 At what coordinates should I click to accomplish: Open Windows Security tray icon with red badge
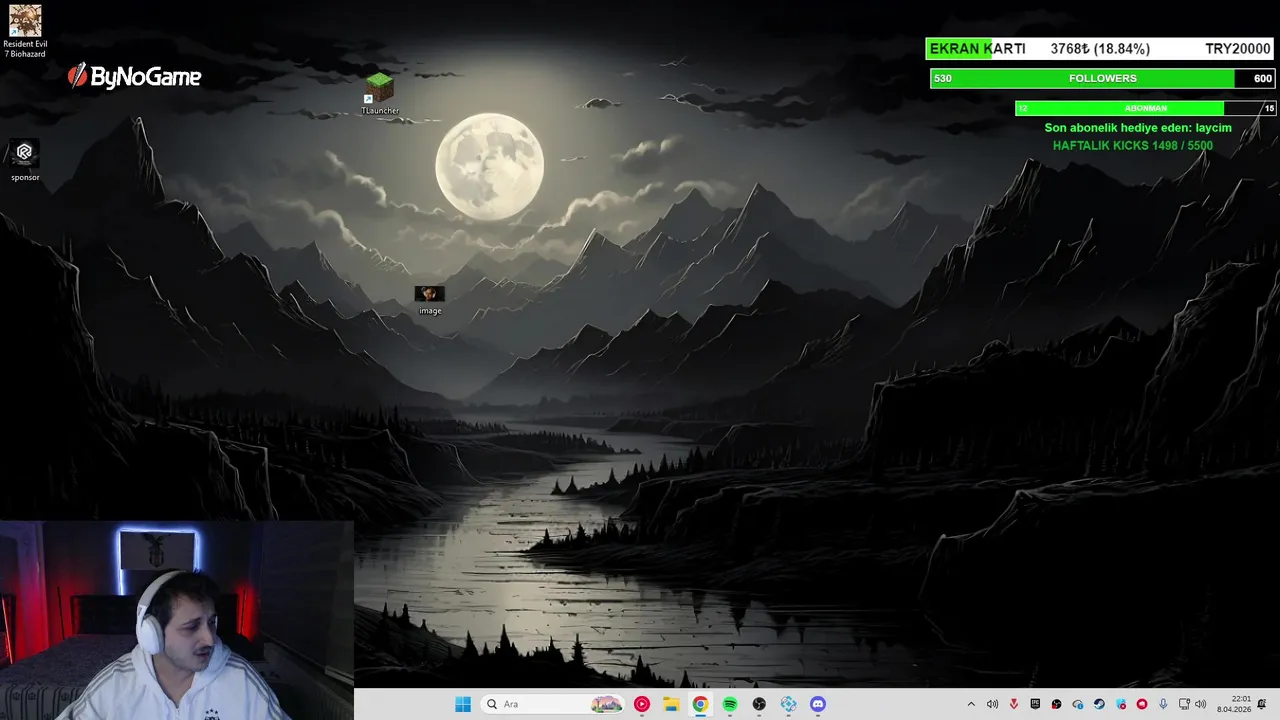pyautogui.click(x=1120, y=704)
